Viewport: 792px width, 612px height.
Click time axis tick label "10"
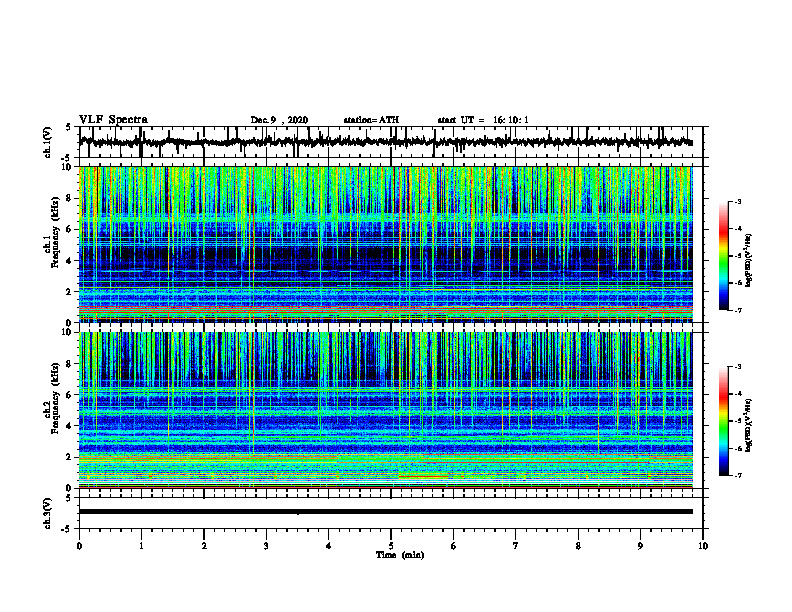coord(703,546)
